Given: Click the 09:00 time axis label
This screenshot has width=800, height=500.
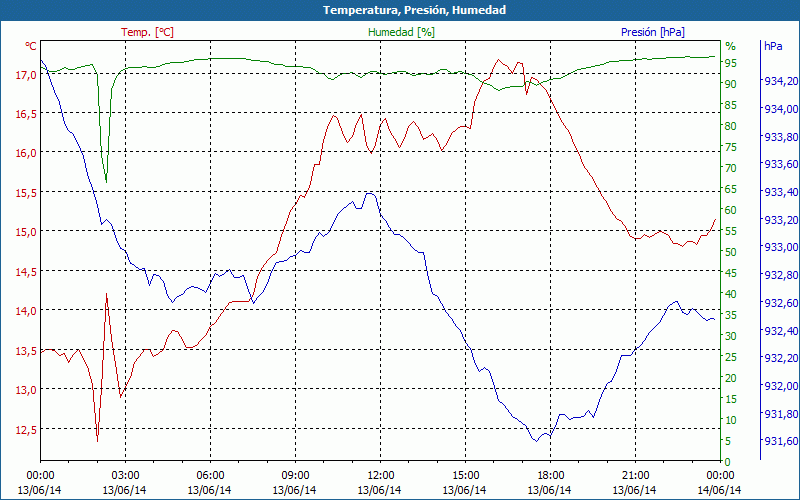Looking at the screenshot, I should [295, 476].
